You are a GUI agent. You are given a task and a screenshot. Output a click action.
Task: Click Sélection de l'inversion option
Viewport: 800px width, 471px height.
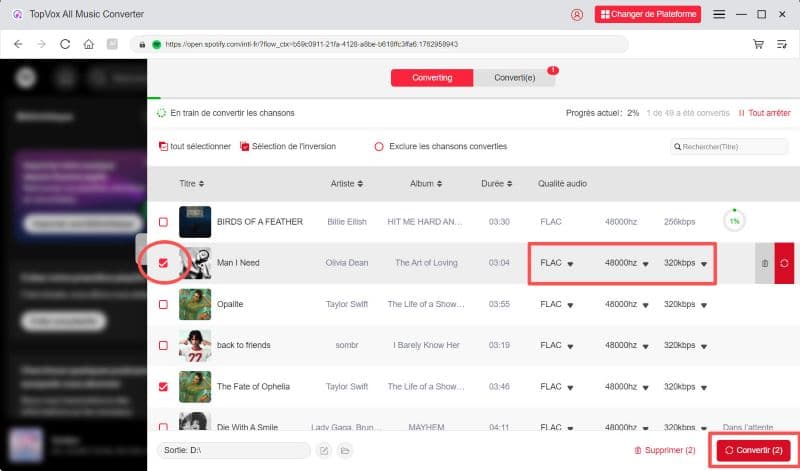pos(288,146)
